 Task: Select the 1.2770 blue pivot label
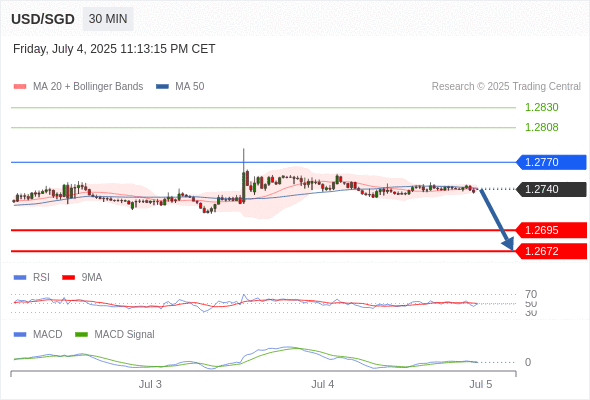(x=551, y=162)
